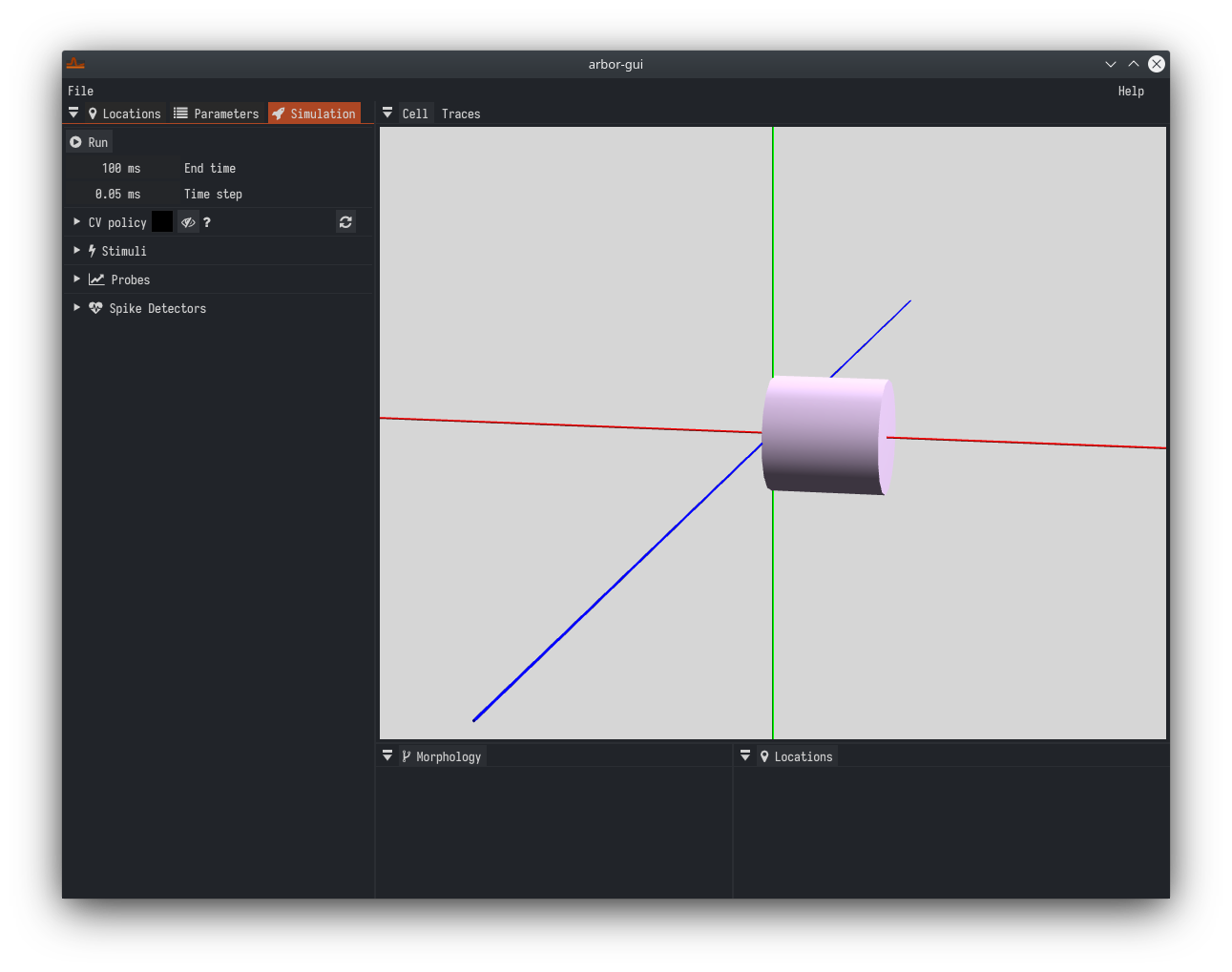The height and width of the screenshot is (972, 1232).
Task: Click the Parameters tab list icon
Action: click(x=180, y=113)
